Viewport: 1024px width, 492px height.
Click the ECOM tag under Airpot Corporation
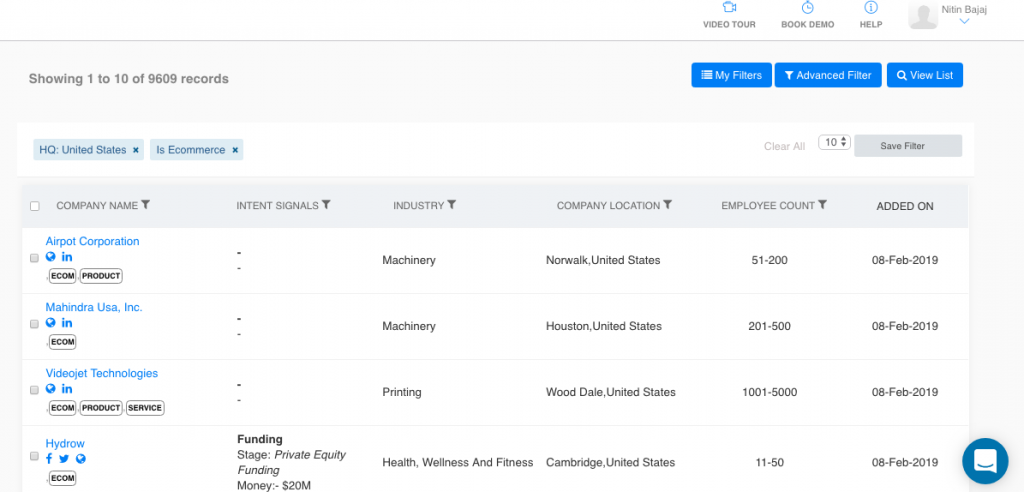pyautogui.click(x=63, y=276)
